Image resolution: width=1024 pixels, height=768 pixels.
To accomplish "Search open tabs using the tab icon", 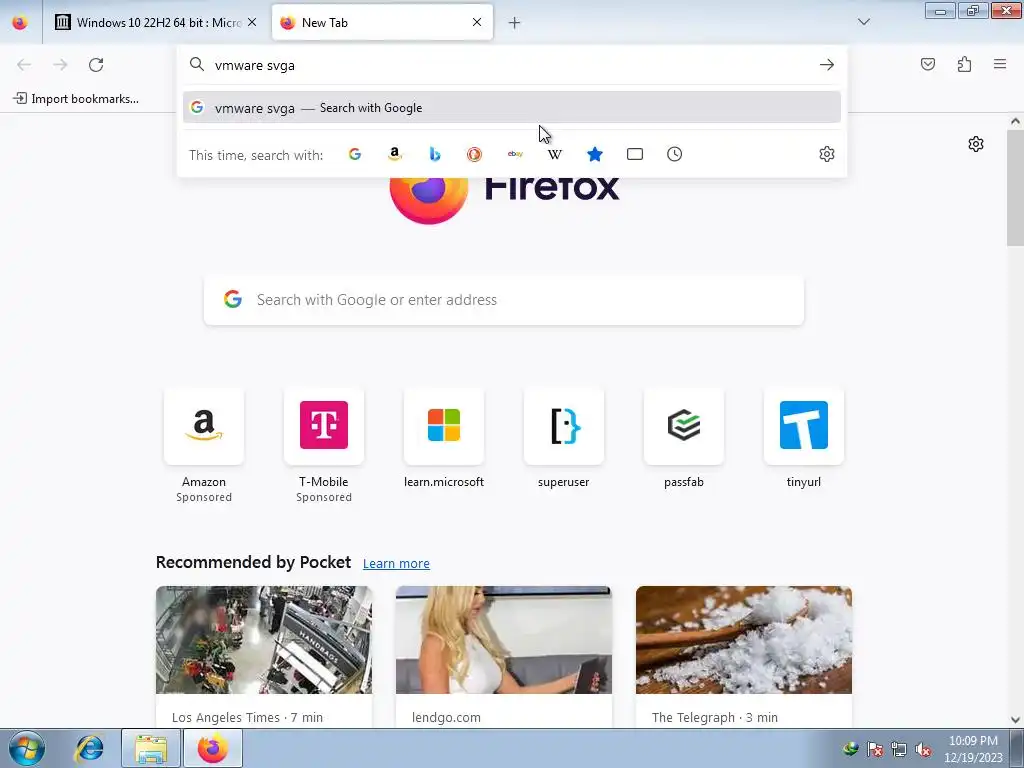I will [635, 154].
